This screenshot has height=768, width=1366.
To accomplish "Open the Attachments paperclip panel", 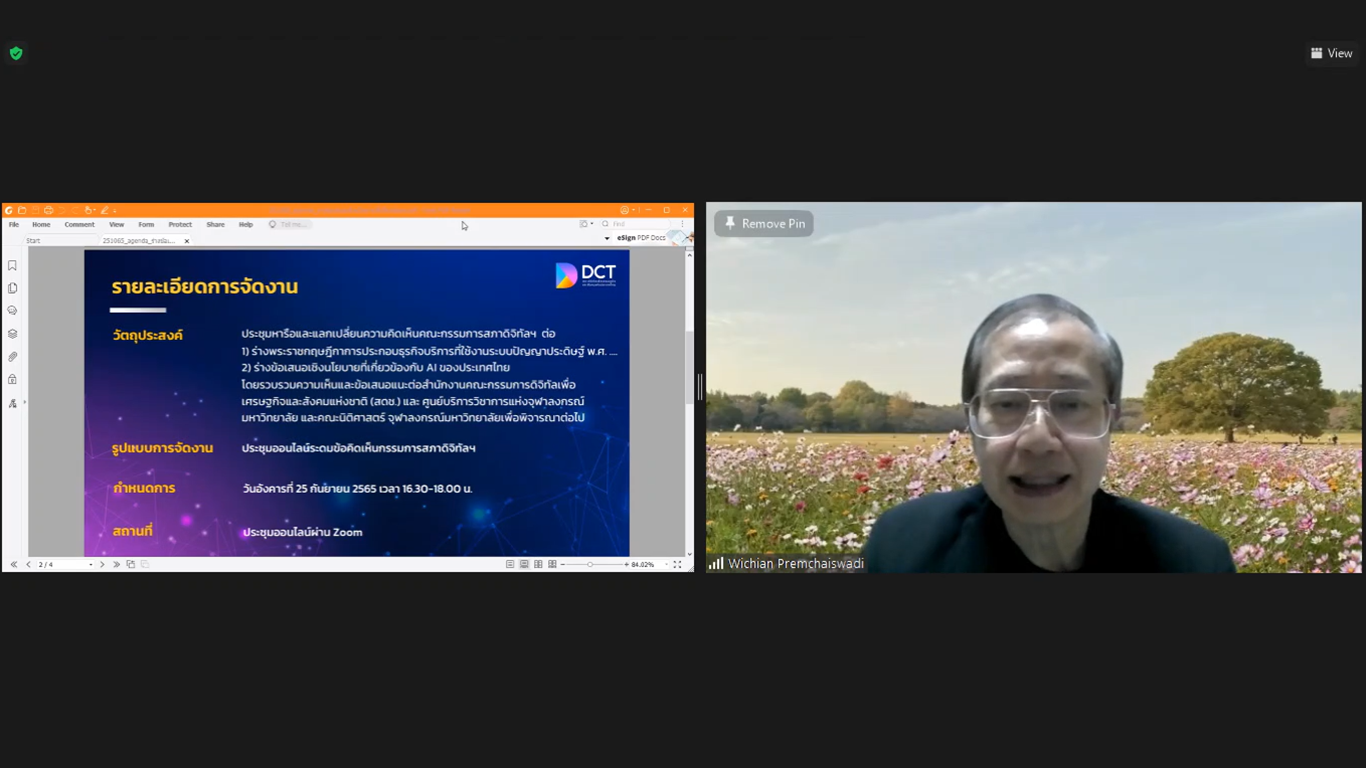I will click(x=12, y=357).
